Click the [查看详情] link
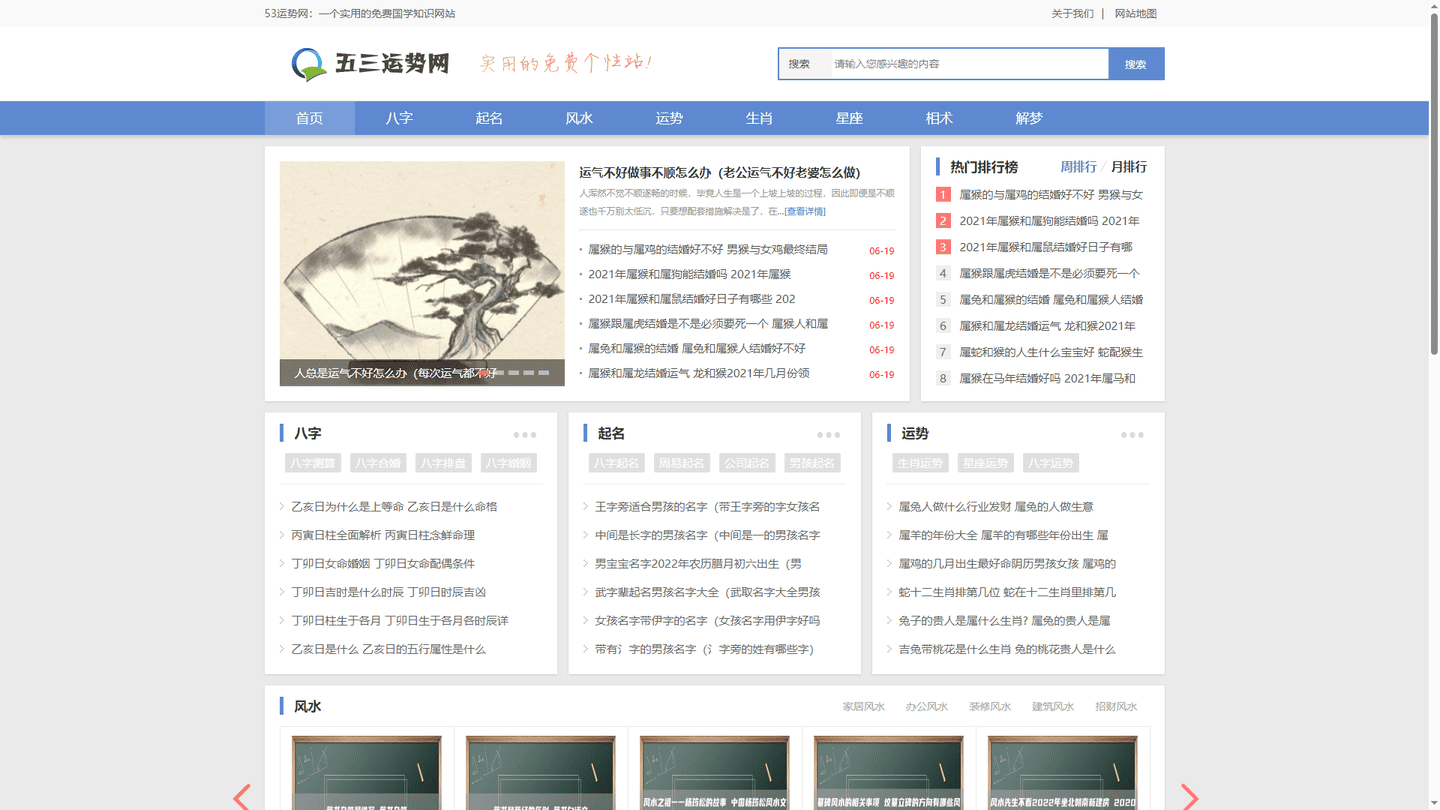The image size is (1440, 810). pyautogui.click(x=805, y=212)
